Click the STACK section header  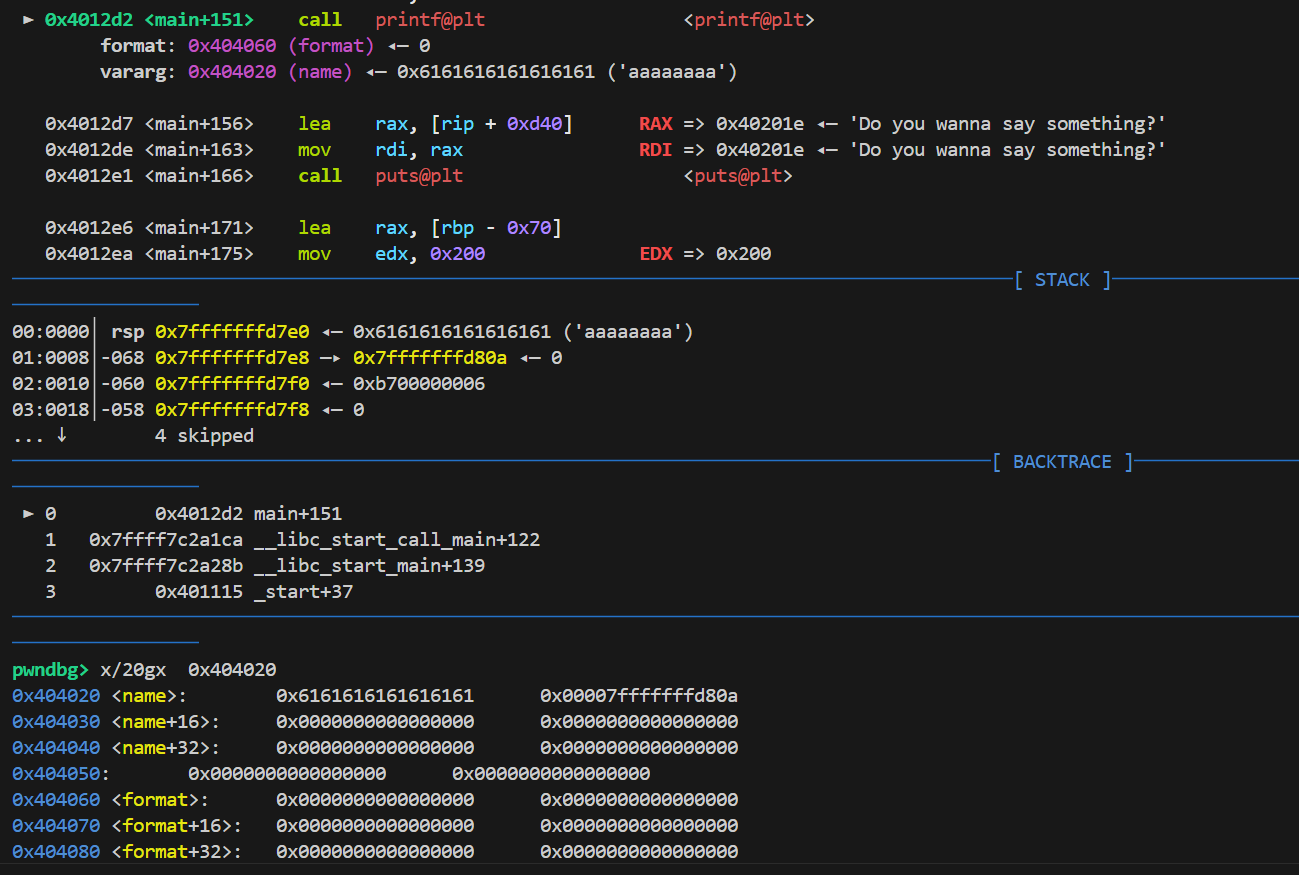click(x=1062, y=280)
